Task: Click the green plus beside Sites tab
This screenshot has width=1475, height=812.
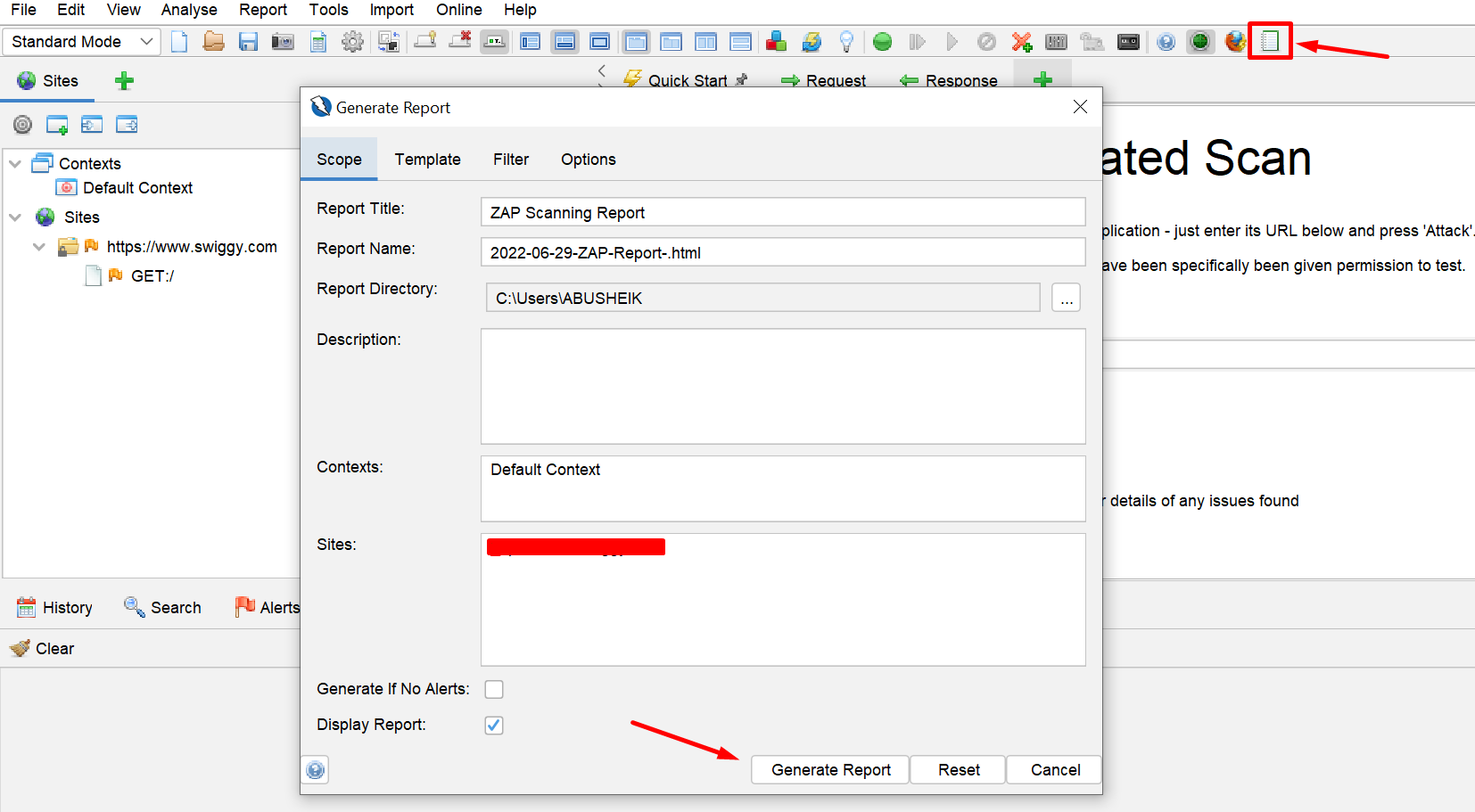Action: click(124, 81)
